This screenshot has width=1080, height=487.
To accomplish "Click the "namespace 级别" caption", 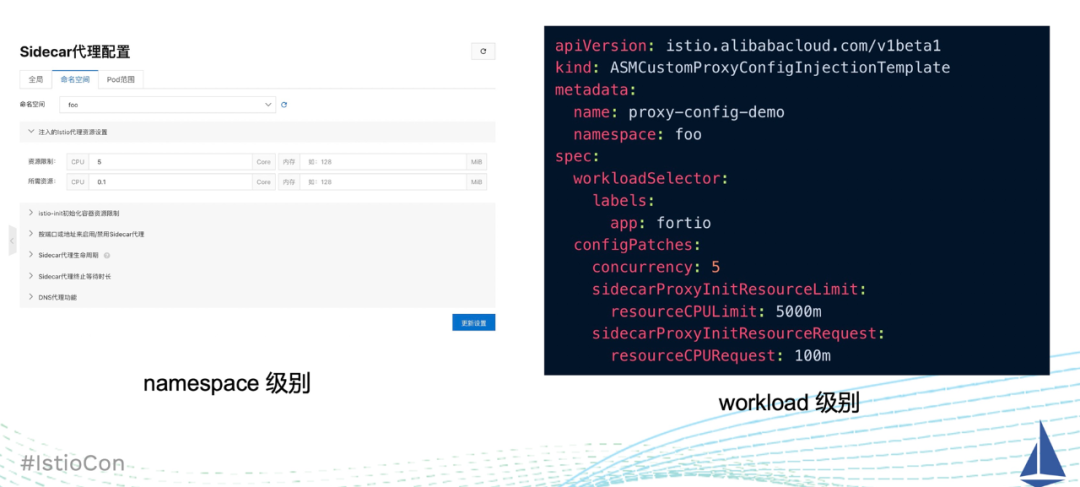I will pos(227,384).
